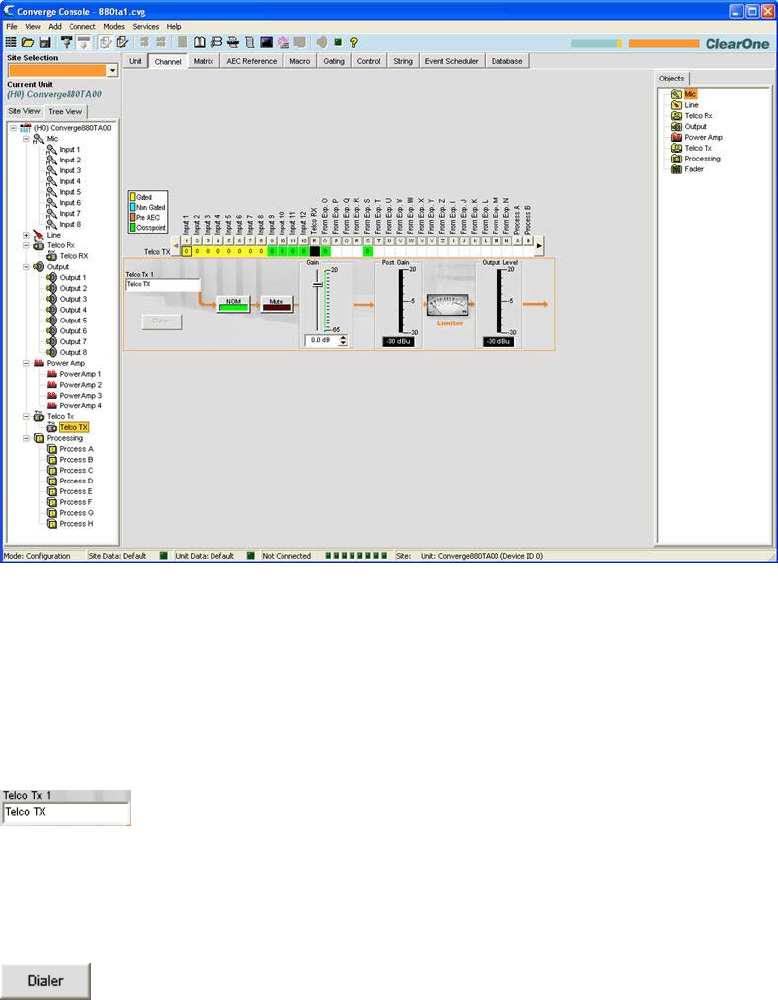Switch to the Site View tab
The width and height of the screenshot is (778, 1000).
click(24, 111)
